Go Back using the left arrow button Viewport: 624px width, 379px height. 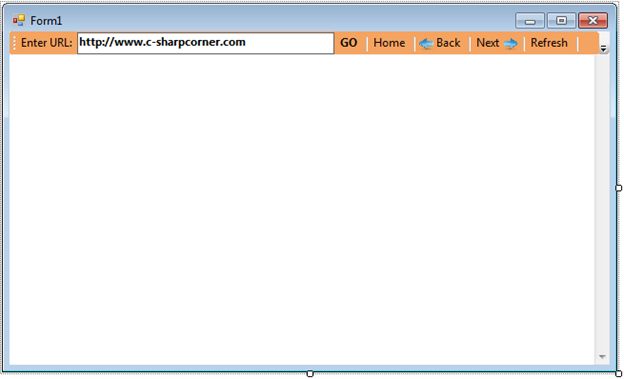pyautogui.click(x=440, y=43)
